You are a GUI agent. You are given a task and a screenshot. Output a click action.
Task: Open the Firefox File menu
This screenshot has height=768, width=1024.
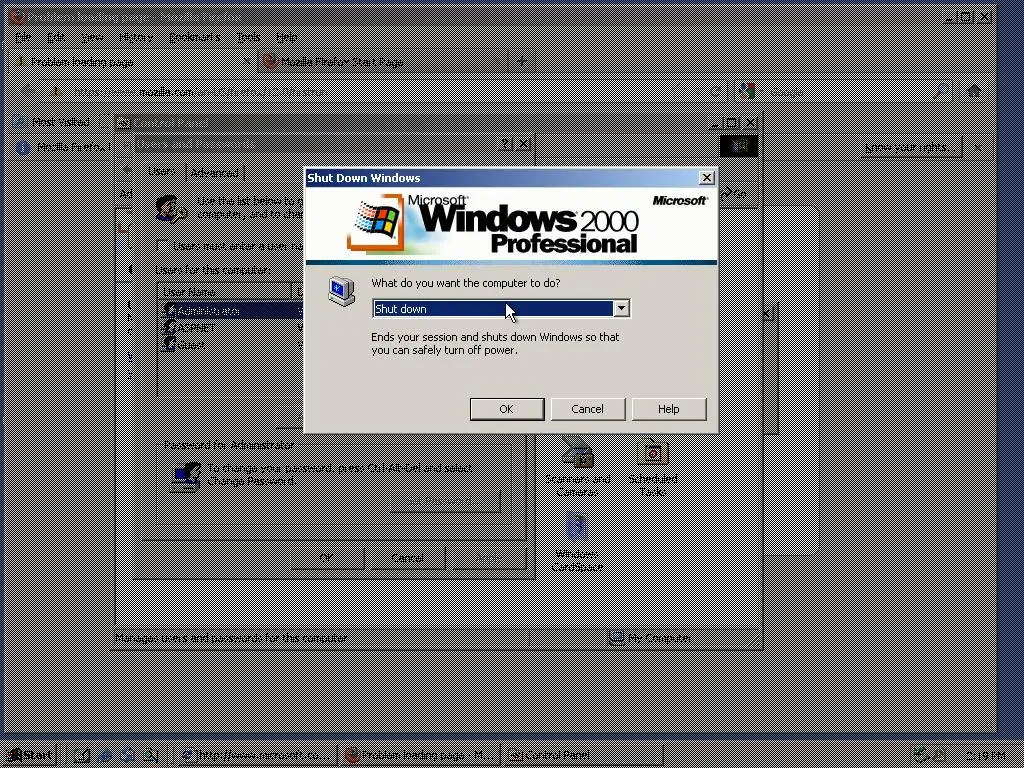pos(23,37)
